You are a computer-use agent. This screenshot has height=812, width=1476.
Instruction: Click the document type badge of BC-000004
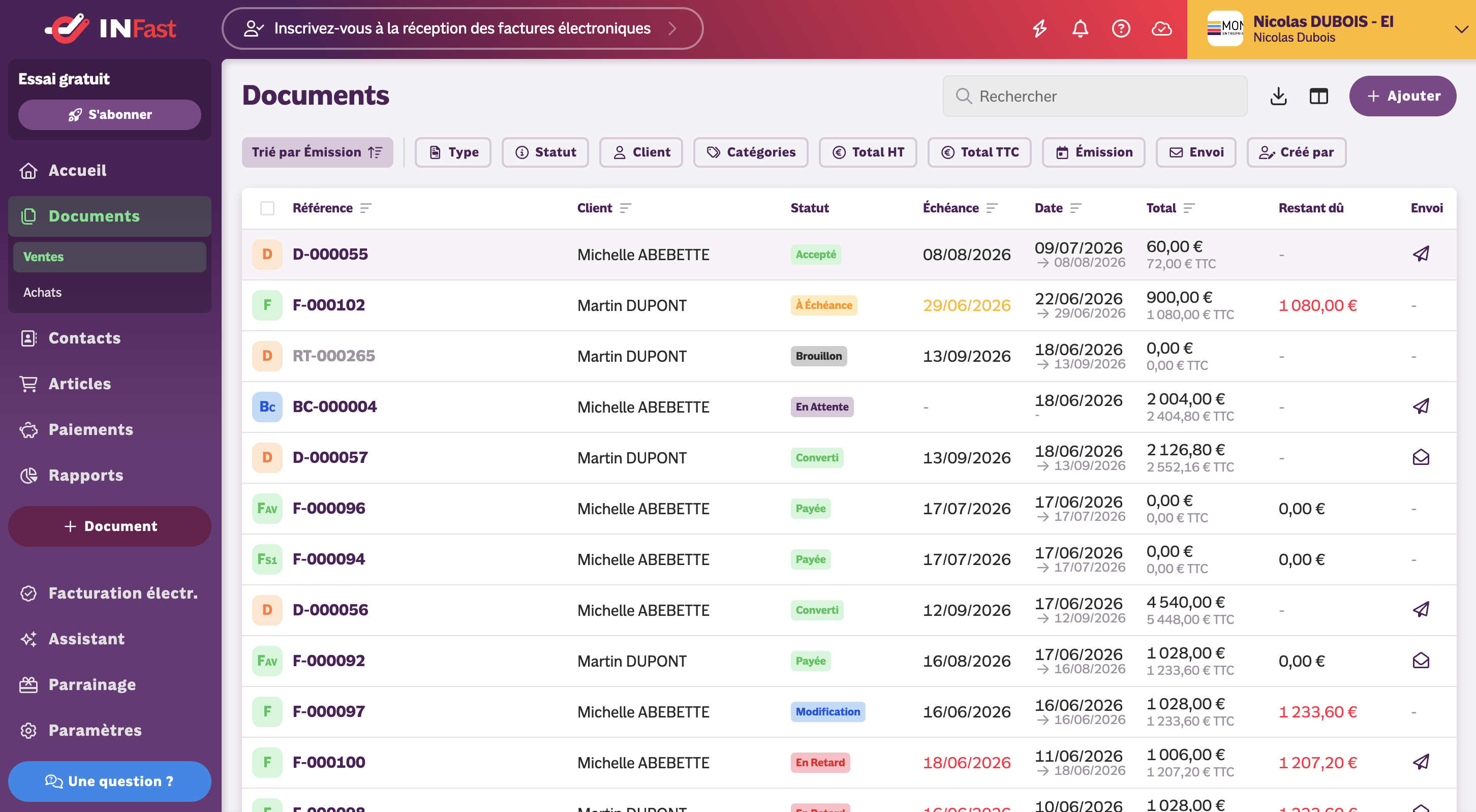267,407
